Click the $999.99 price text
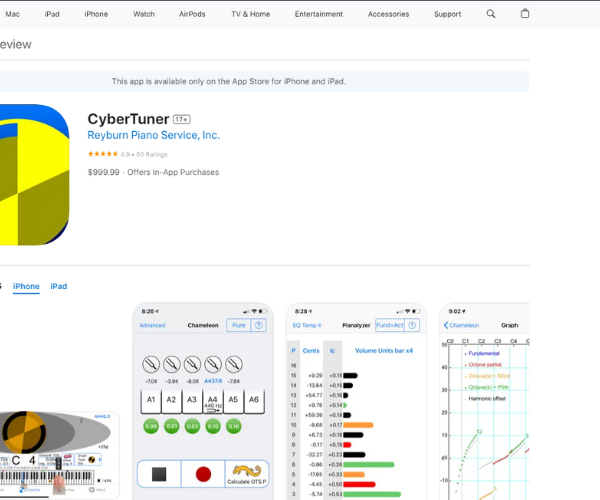 coord(103,172)
